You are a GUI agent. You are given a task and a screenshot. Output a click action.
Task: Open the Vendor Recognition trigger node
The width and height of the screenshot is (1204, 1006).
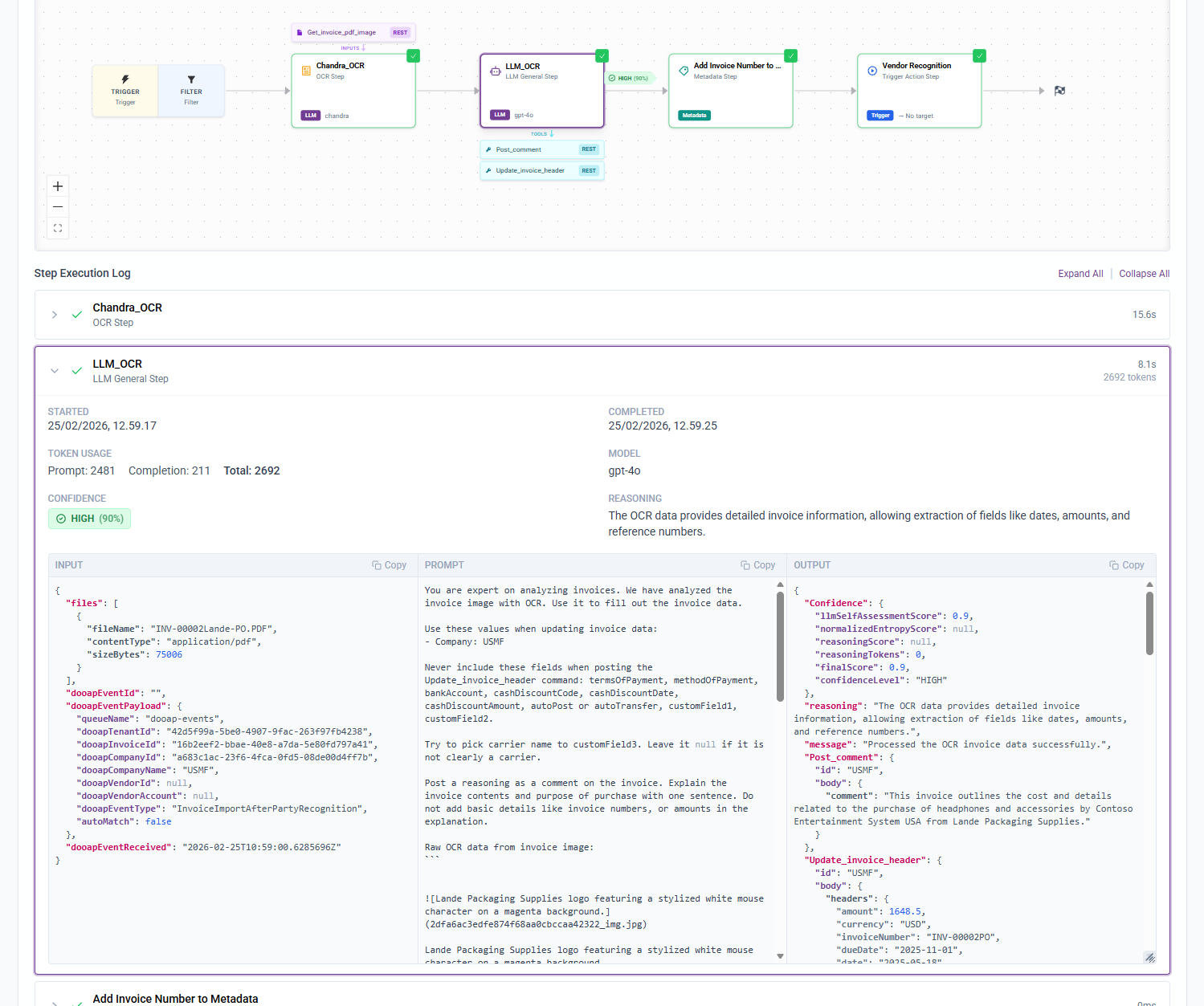tap(919, 91)
